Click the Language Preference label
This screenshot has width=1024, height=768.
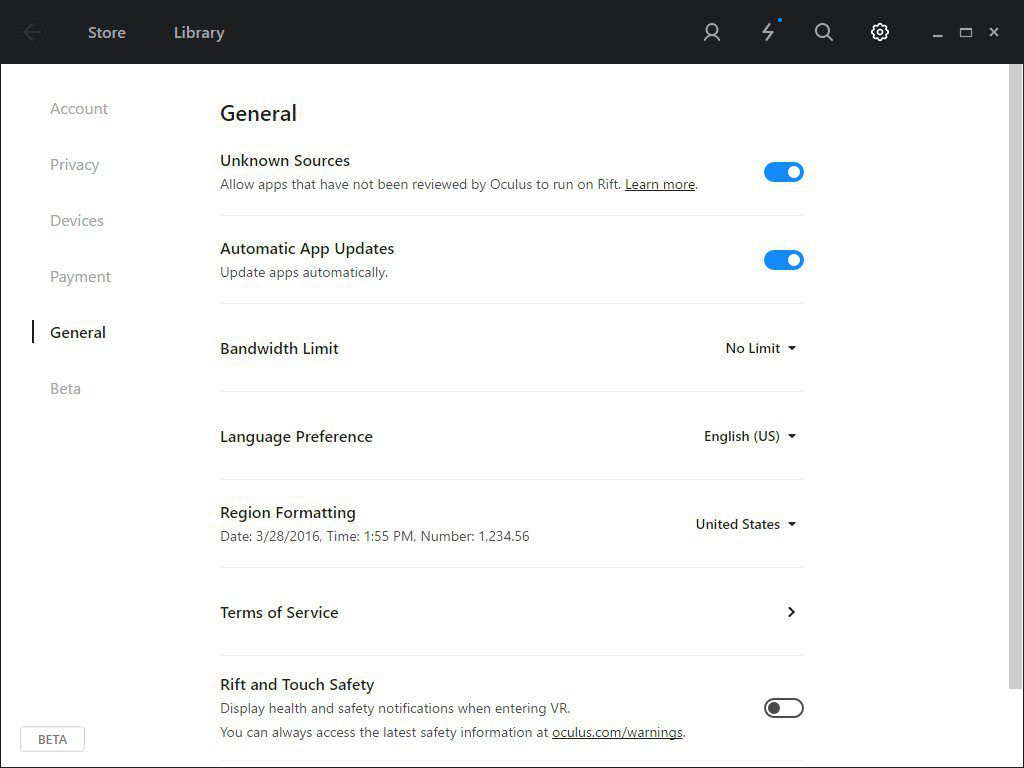coord(296,437)
